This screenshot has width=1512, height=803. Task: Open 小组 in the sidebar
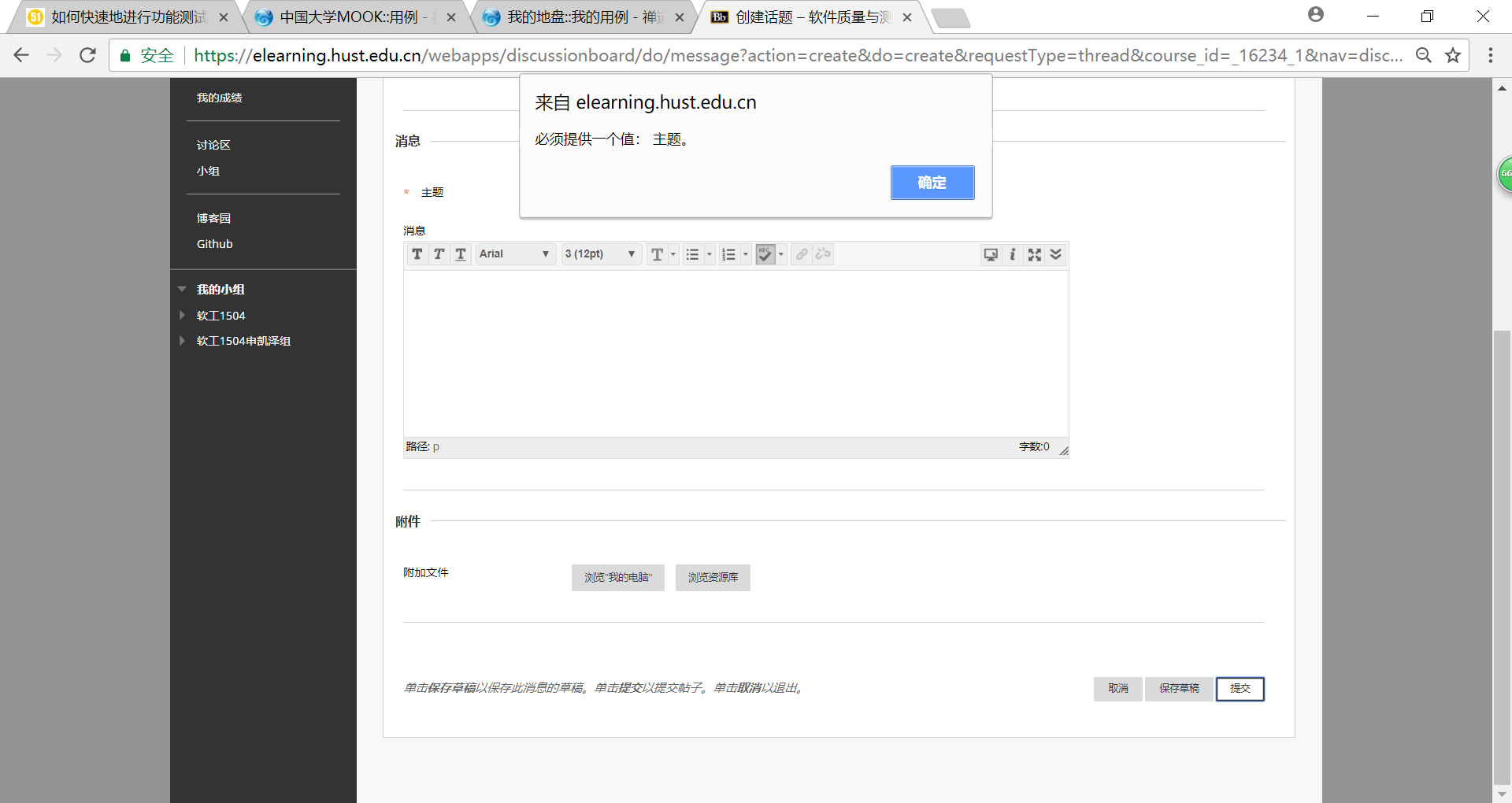pos(208,171)
